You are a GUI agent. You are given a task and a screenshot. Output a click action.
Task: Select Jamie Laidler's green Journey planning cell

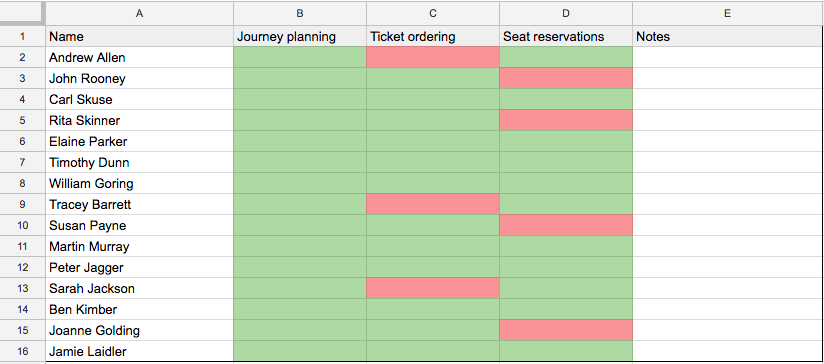(x=300, y=351)
